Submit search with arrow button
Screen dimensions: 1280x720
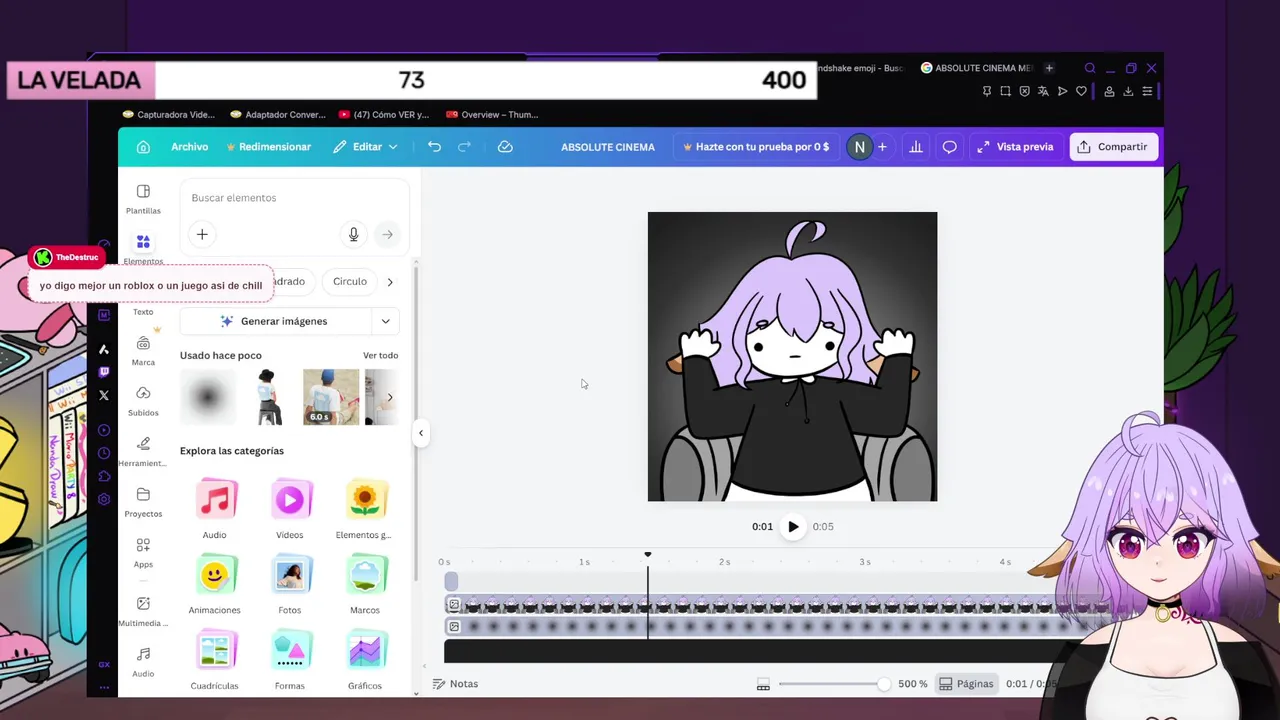[387, 234]
